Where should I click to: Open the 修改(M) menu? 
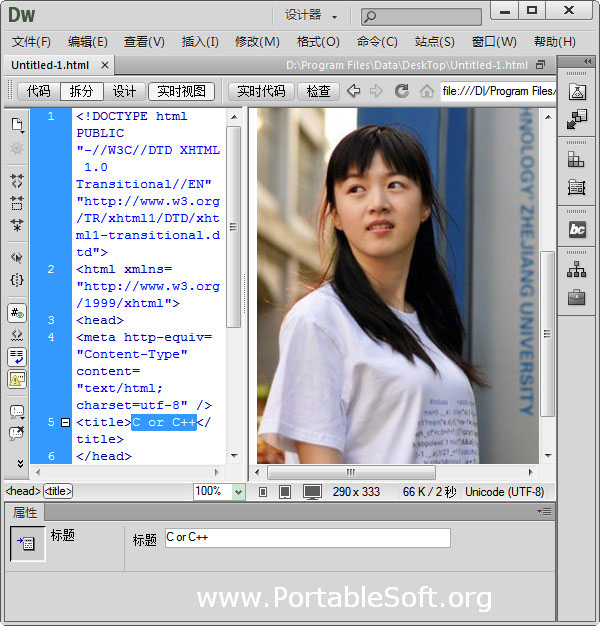pyautogui.click(x=257, y=42)
